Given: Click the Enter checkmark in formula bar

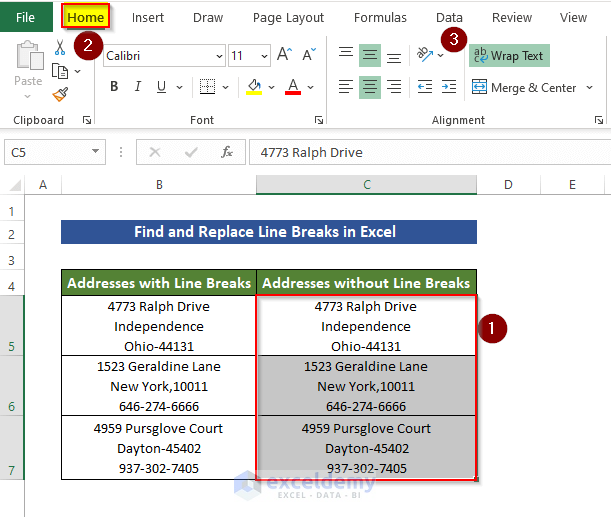Looking at the screenshot, I should (x=191, y=152).
